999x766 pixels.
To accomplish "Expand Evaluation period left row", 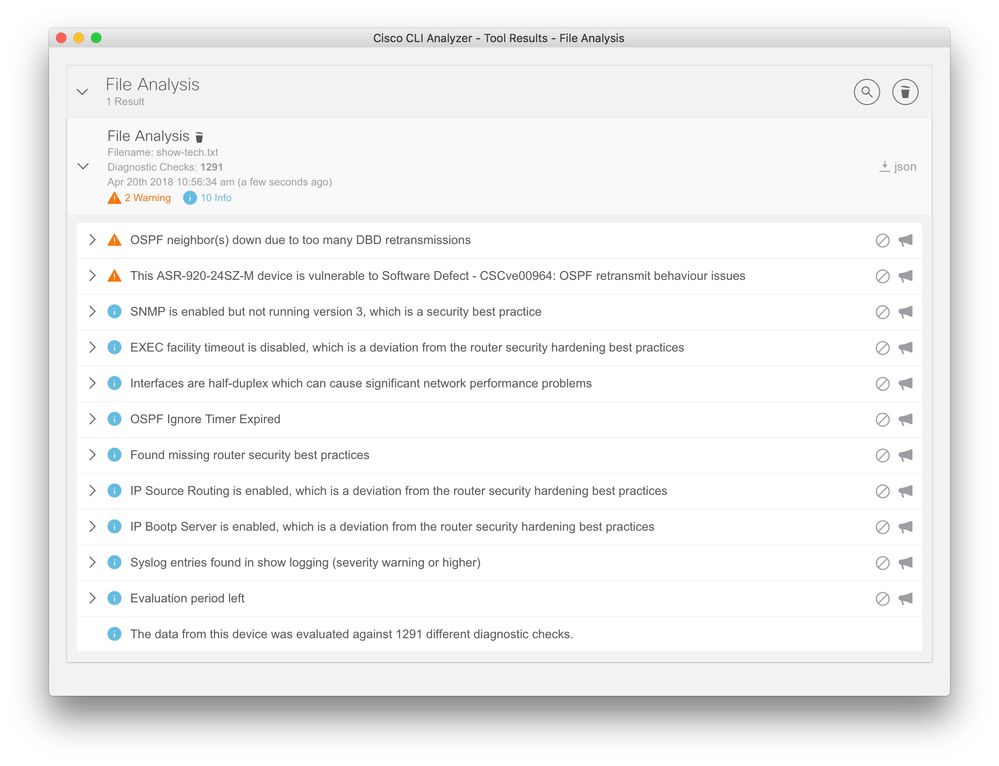I will coord(92,598).
